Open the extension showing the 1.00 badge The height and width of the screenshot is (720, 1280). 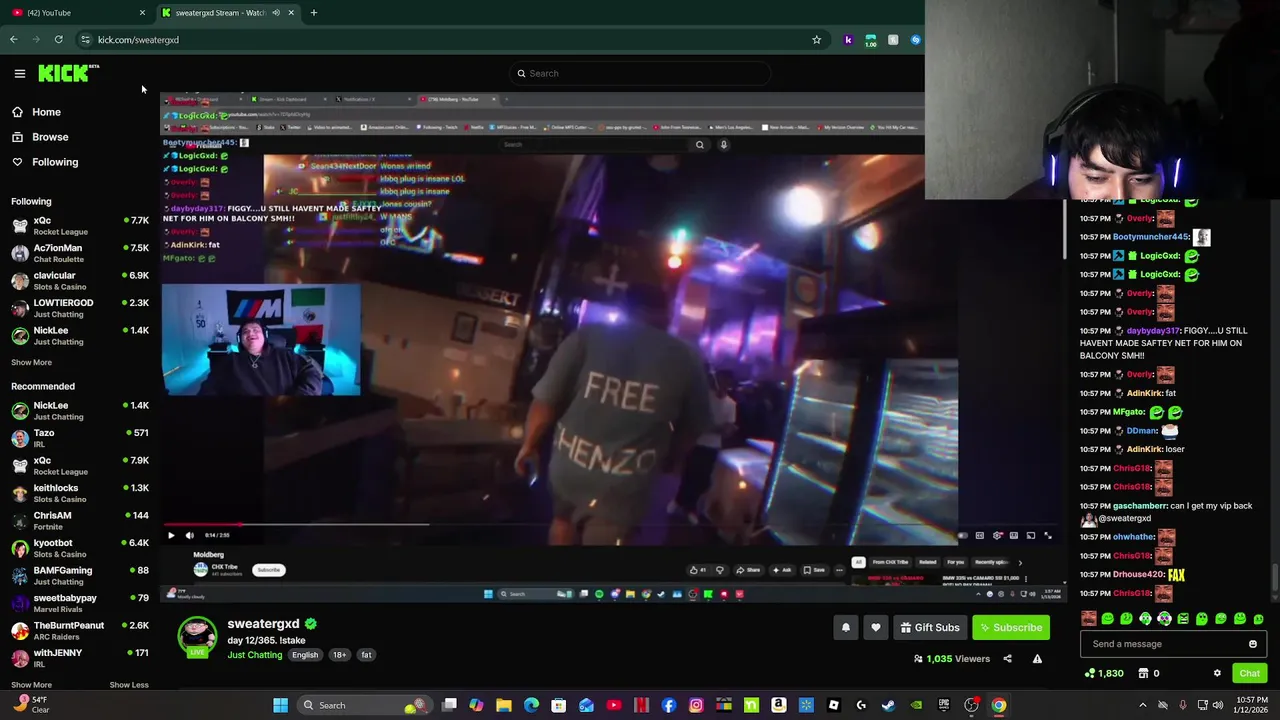click(x=871, y=40)
